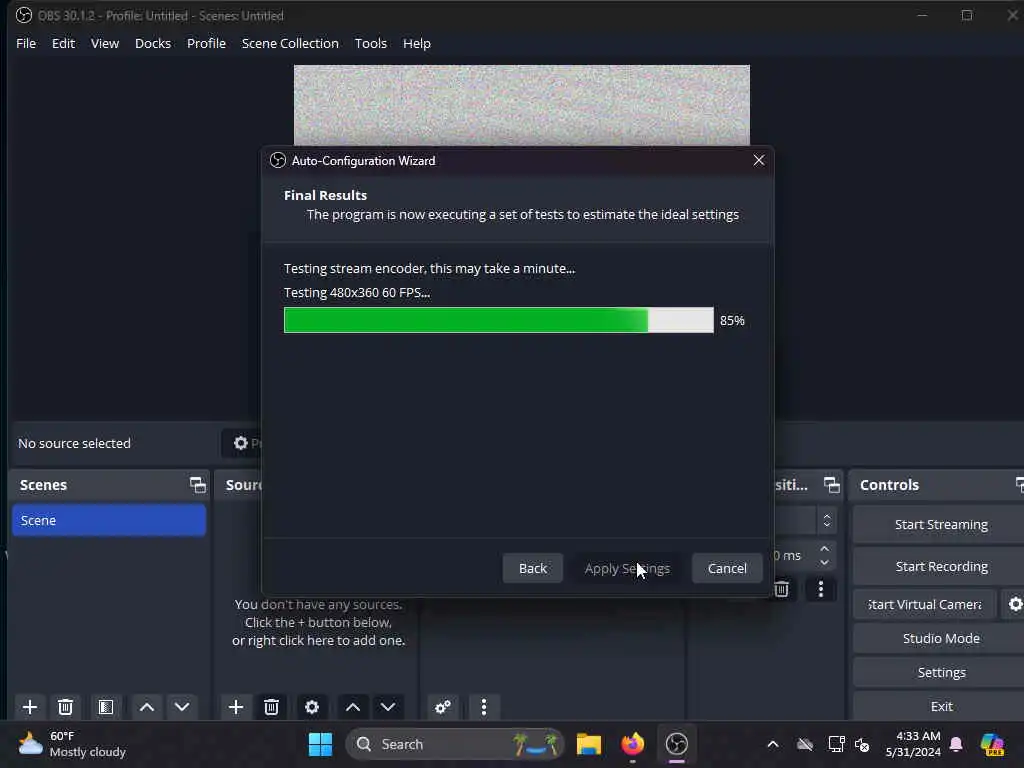The height and width of the screenshot is (768, 1024).
Task: Pop out the Scenes dock
Action: point(197,485)
